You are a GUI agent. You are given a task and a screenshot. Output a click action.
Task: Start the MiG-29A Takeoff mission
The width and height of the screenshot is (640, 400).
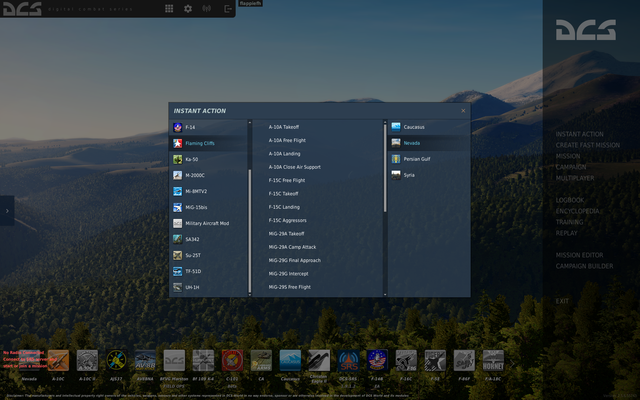286,234
